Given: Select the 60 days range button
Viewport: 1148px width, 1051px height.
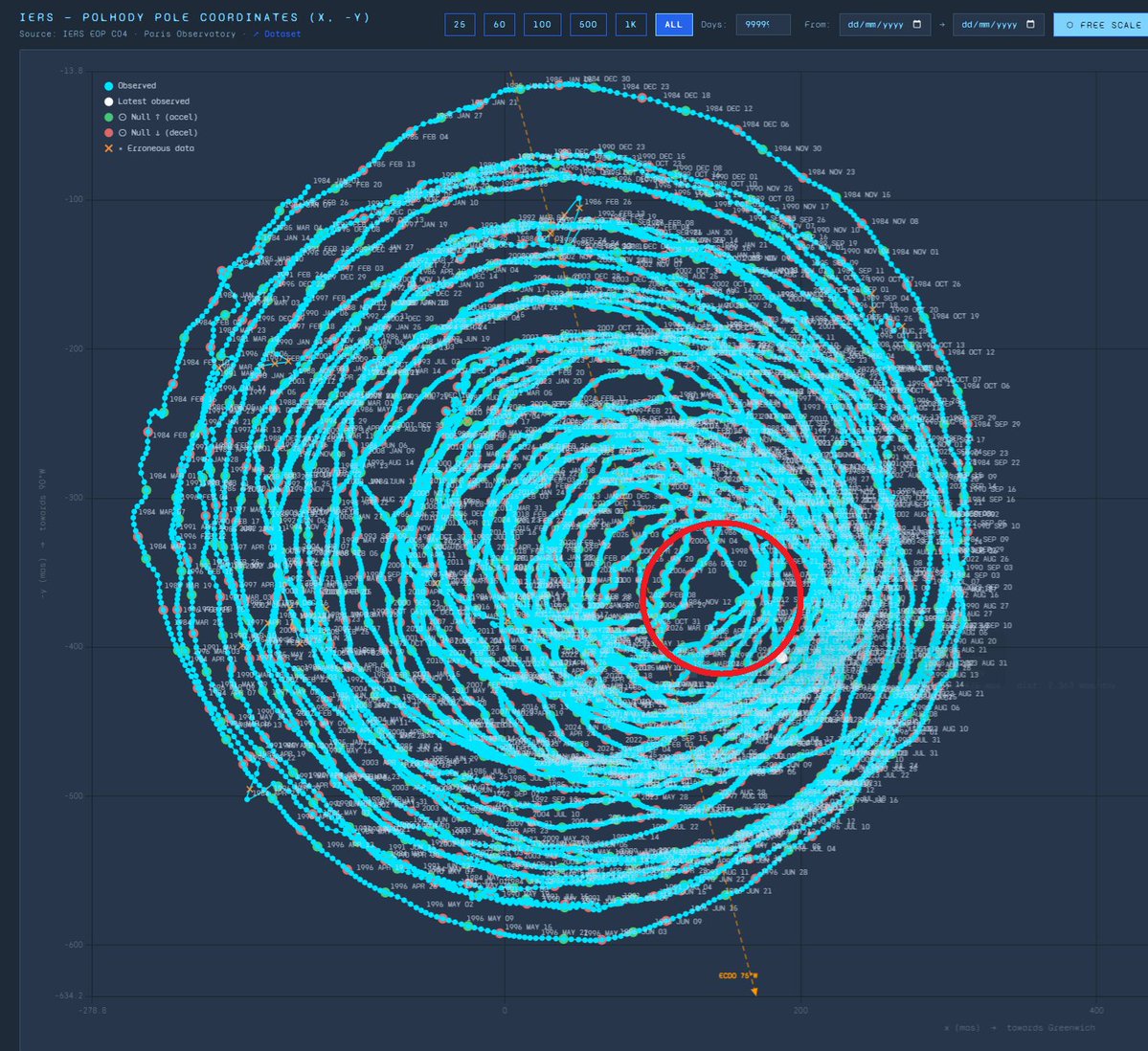Looking at the screenshot, I should pos(500,24).
